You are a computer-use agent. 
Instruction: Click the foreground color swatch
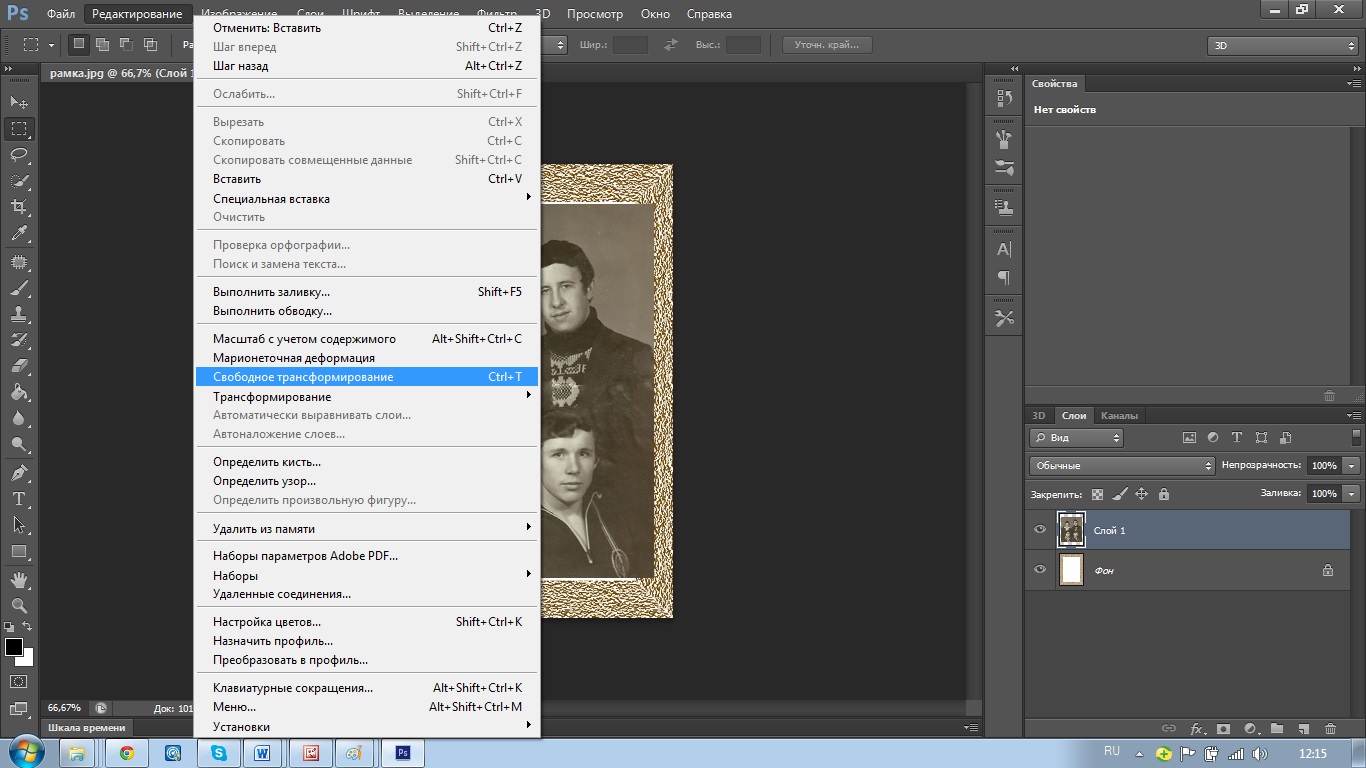pyautogui.click(x=14, y=648)
